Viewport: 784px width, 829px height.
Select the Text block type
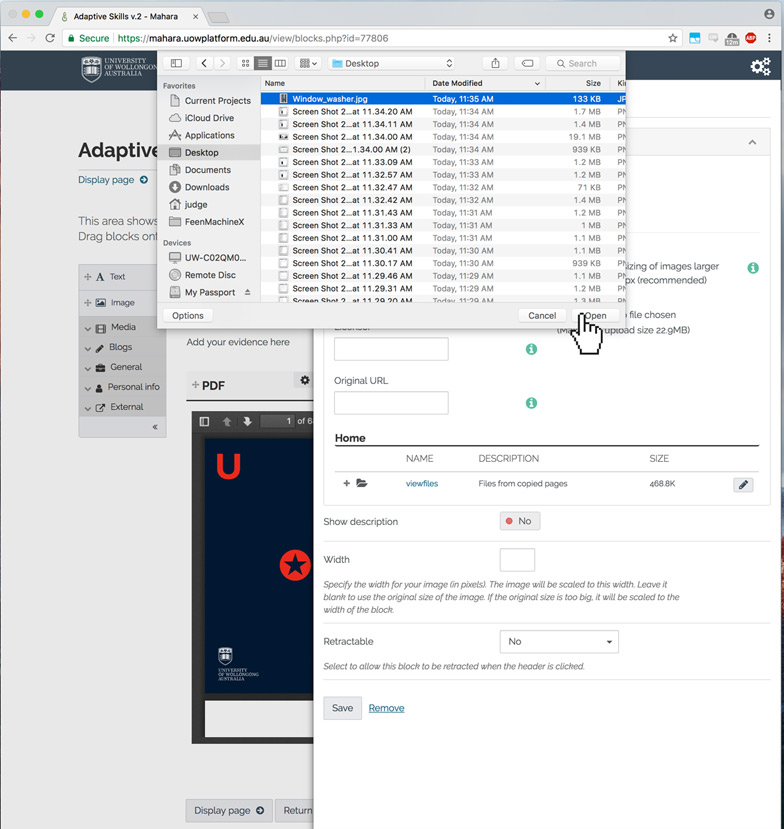tap(123, 277)
